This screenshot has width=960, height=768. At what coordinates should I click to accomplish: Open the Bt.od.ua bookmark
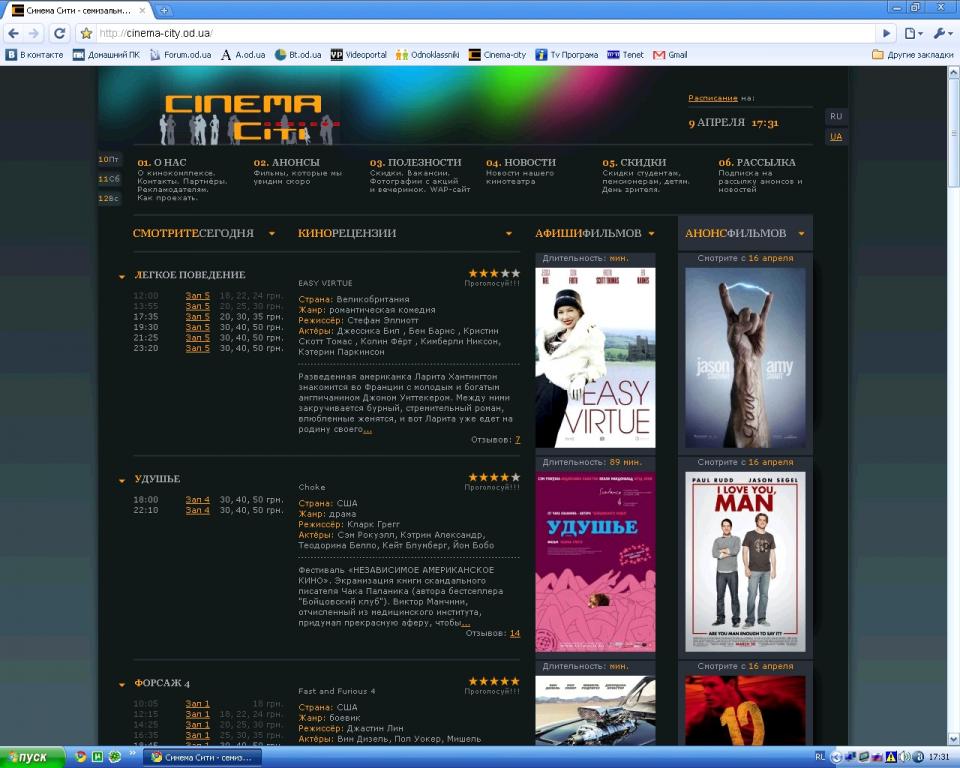point(298,55)
